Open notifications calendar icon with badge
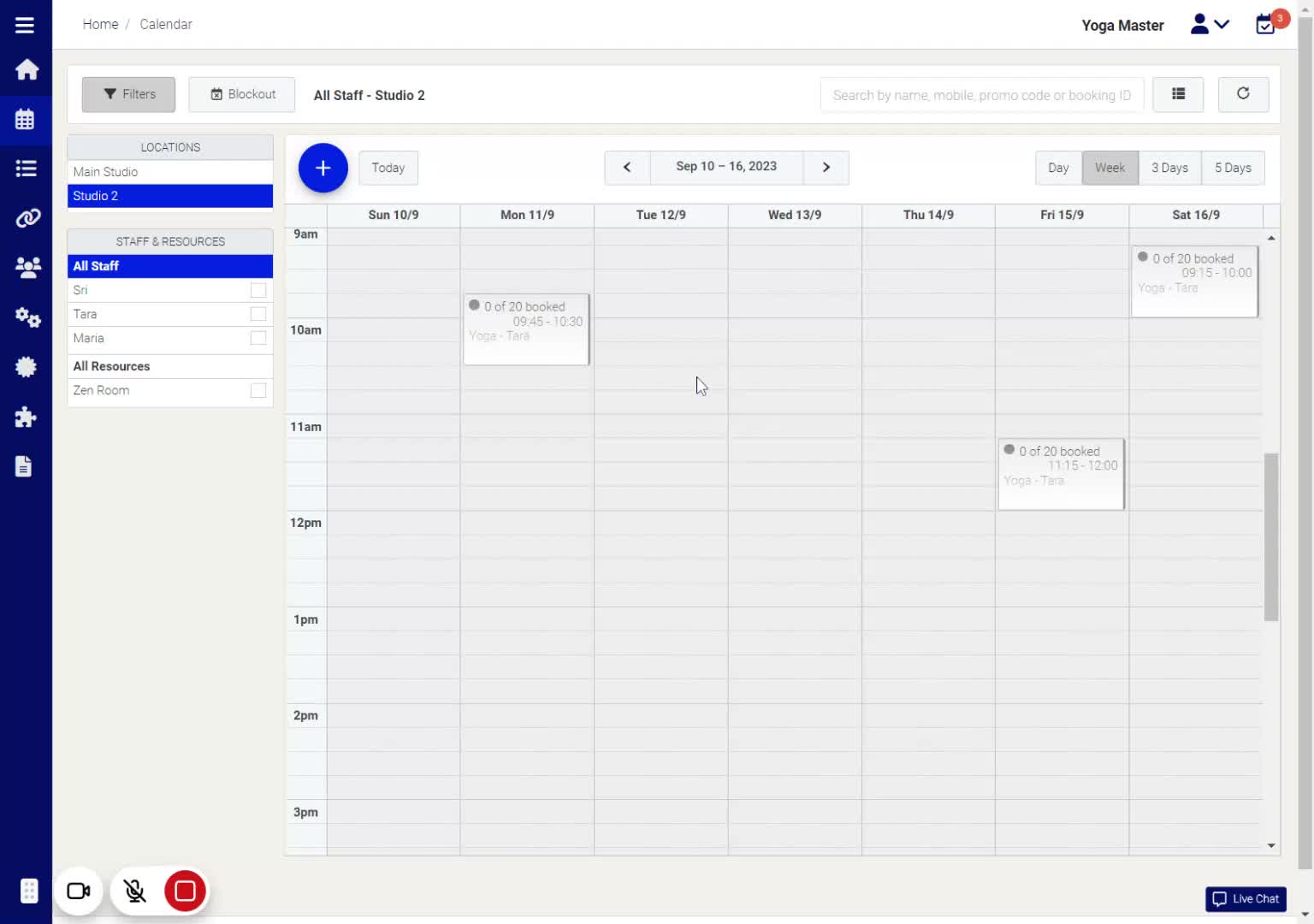 pos(1266,24)
